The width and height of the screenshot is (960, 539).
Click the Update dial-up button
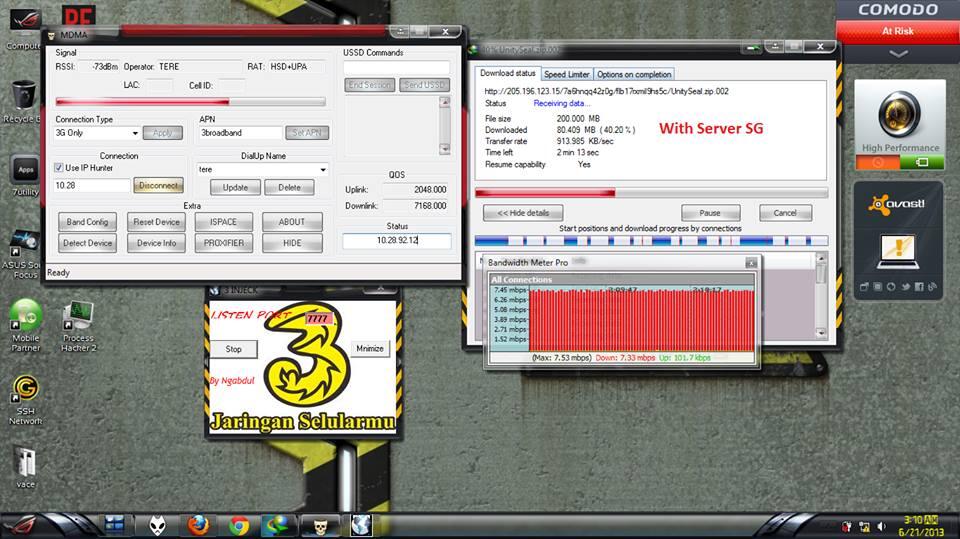point(235,187)
